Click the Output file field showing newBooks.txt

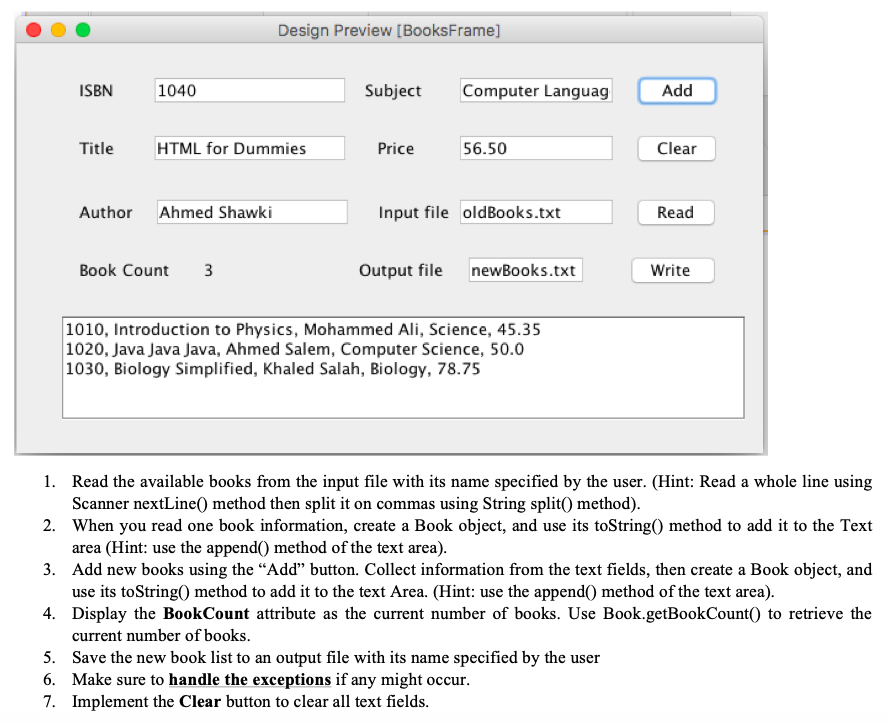point(526,270)
